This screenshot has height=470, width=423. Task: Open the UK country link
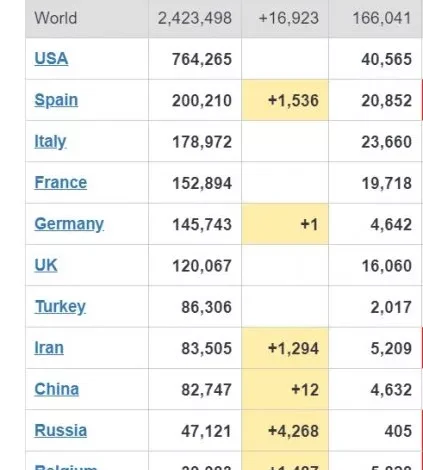(46, 265)
